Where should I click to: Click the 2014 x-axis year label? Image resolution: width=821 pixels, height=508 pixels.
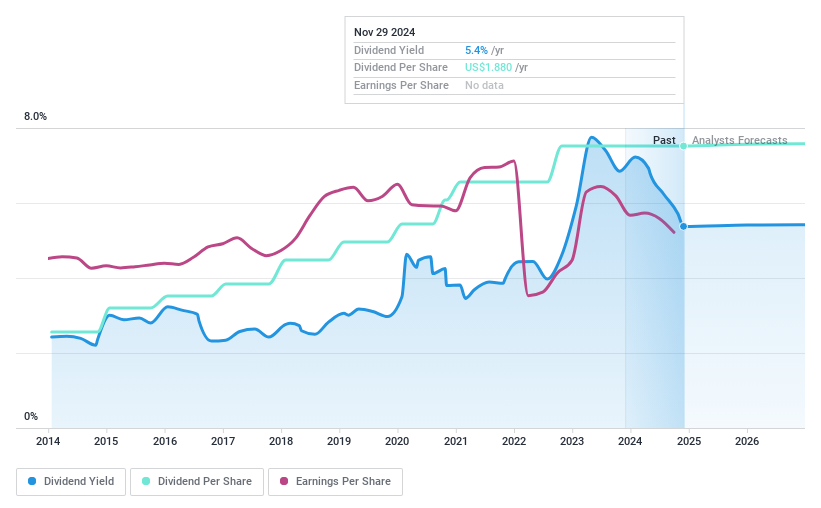(x=49, y=441)
